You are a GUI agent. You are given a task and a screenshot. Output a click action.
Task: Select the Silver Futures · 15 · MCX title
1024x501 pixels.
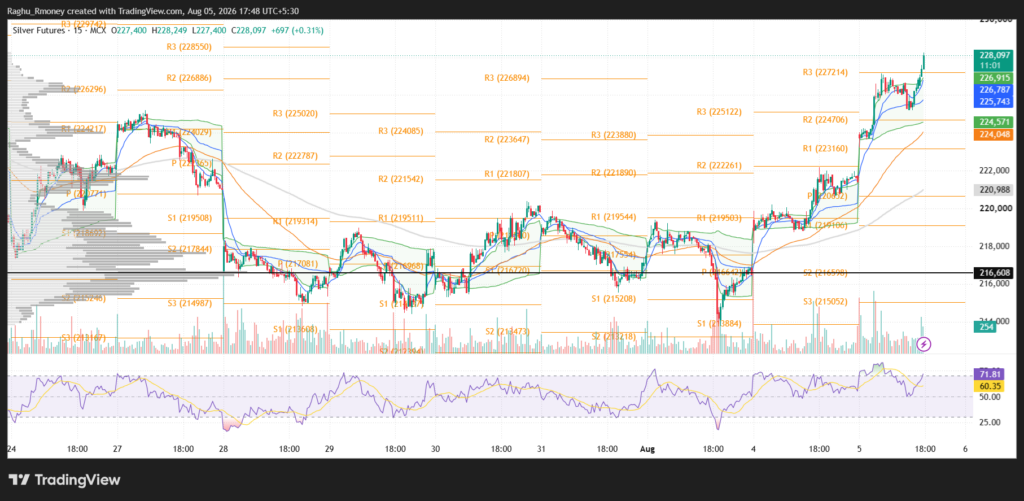(60, 31)
